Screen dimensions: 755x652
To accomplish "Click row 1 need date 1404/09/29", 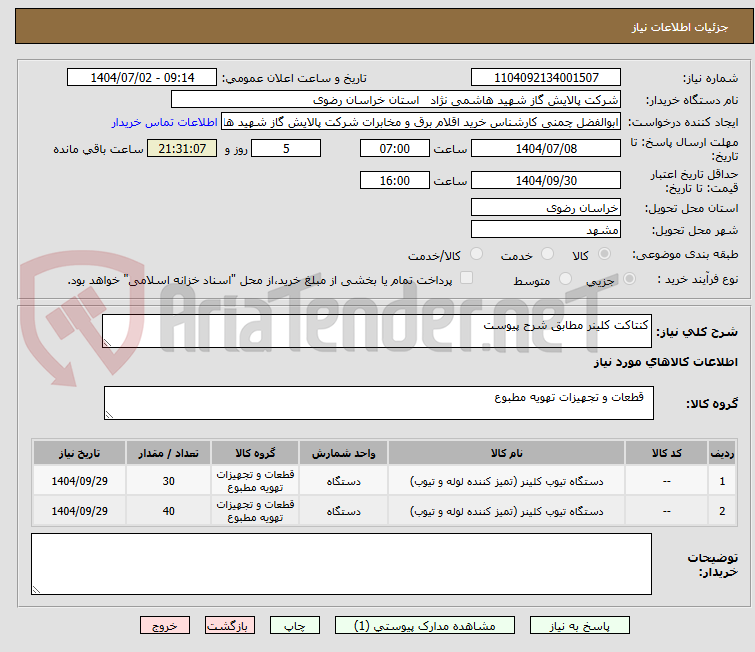I will coord(79,481).
